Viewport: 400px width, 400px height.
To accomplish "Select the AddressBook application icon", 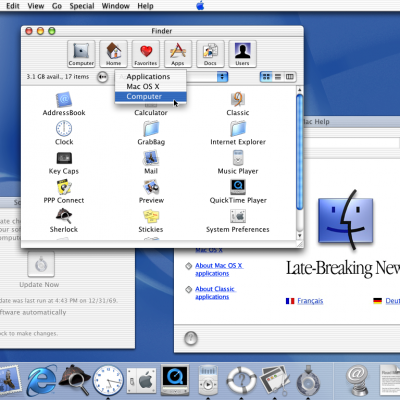I will point(64,99).
